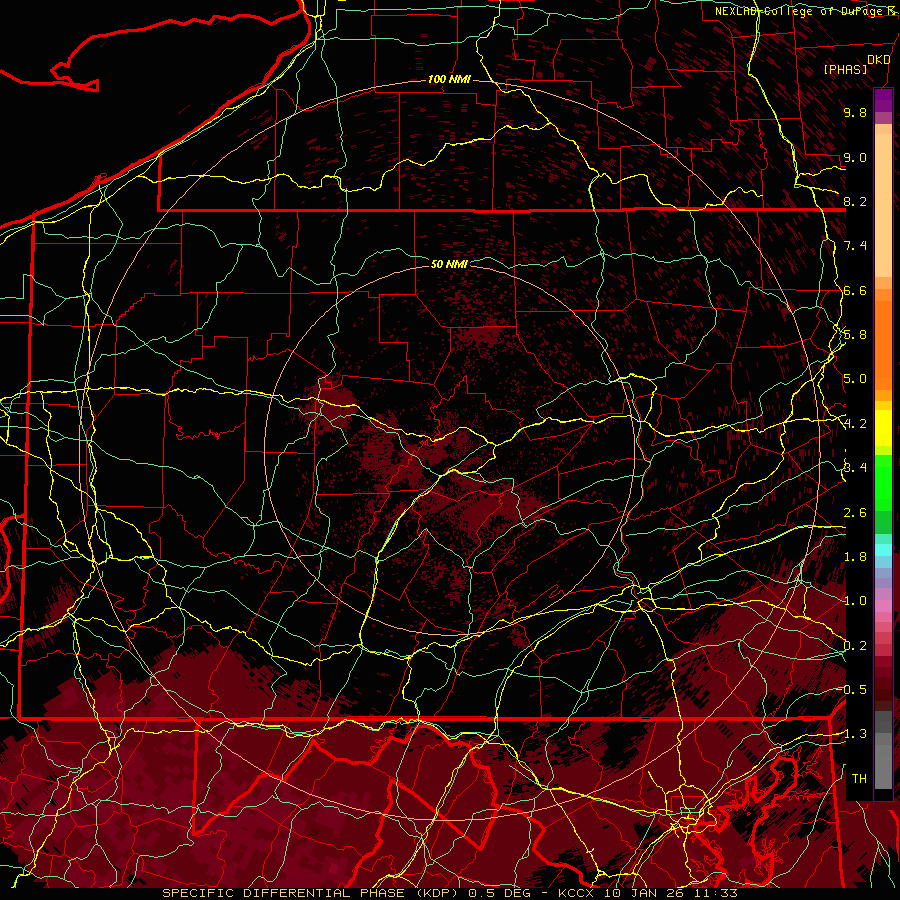Click the 4.2 value on color scale
The image size is (900, 900).
(855, 424)
